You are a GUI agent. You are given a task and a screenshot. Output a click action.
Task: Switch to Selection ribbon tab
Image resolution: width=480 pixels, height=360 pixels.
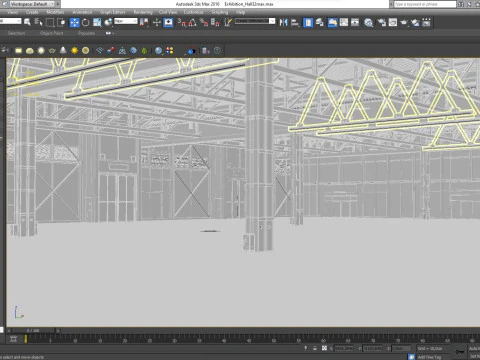[x=16, y=33]
